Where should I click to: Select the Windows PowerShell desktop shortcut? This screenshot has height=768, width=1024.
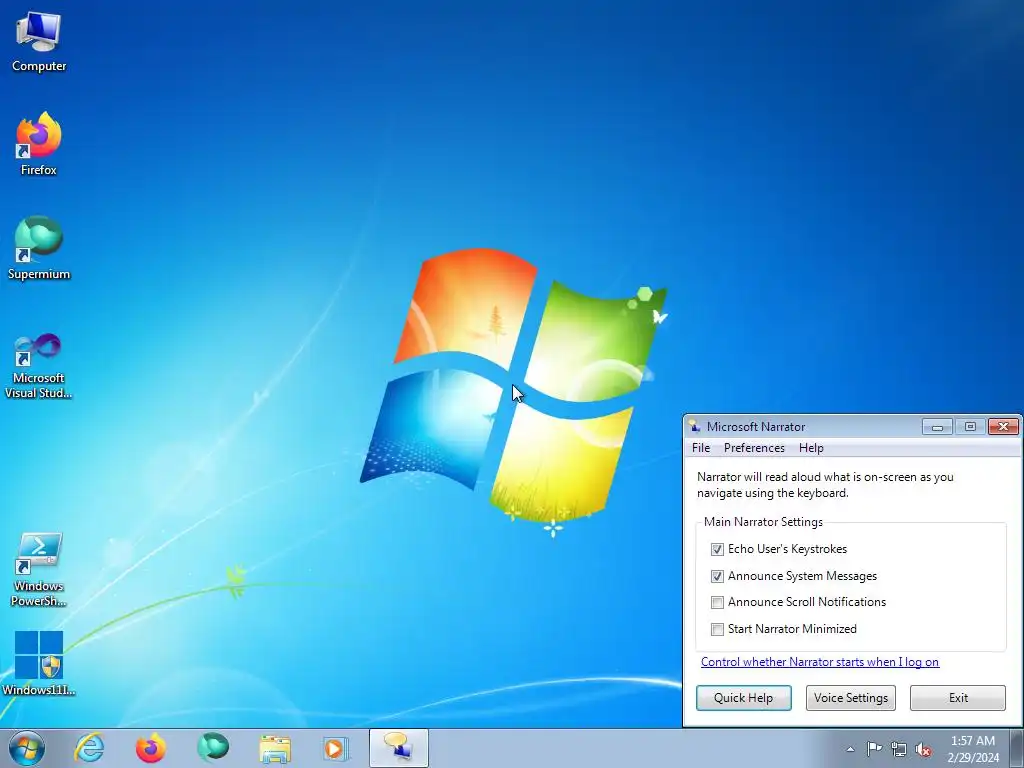(39, 570)
